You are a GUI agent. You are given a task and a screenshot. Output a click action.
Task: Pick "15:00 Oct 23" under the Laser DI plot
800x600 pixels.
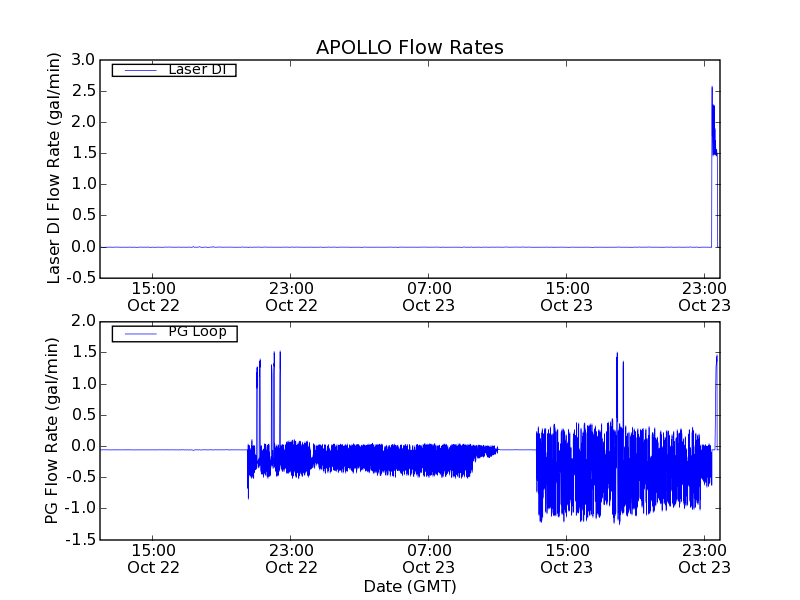coord(566,297)
